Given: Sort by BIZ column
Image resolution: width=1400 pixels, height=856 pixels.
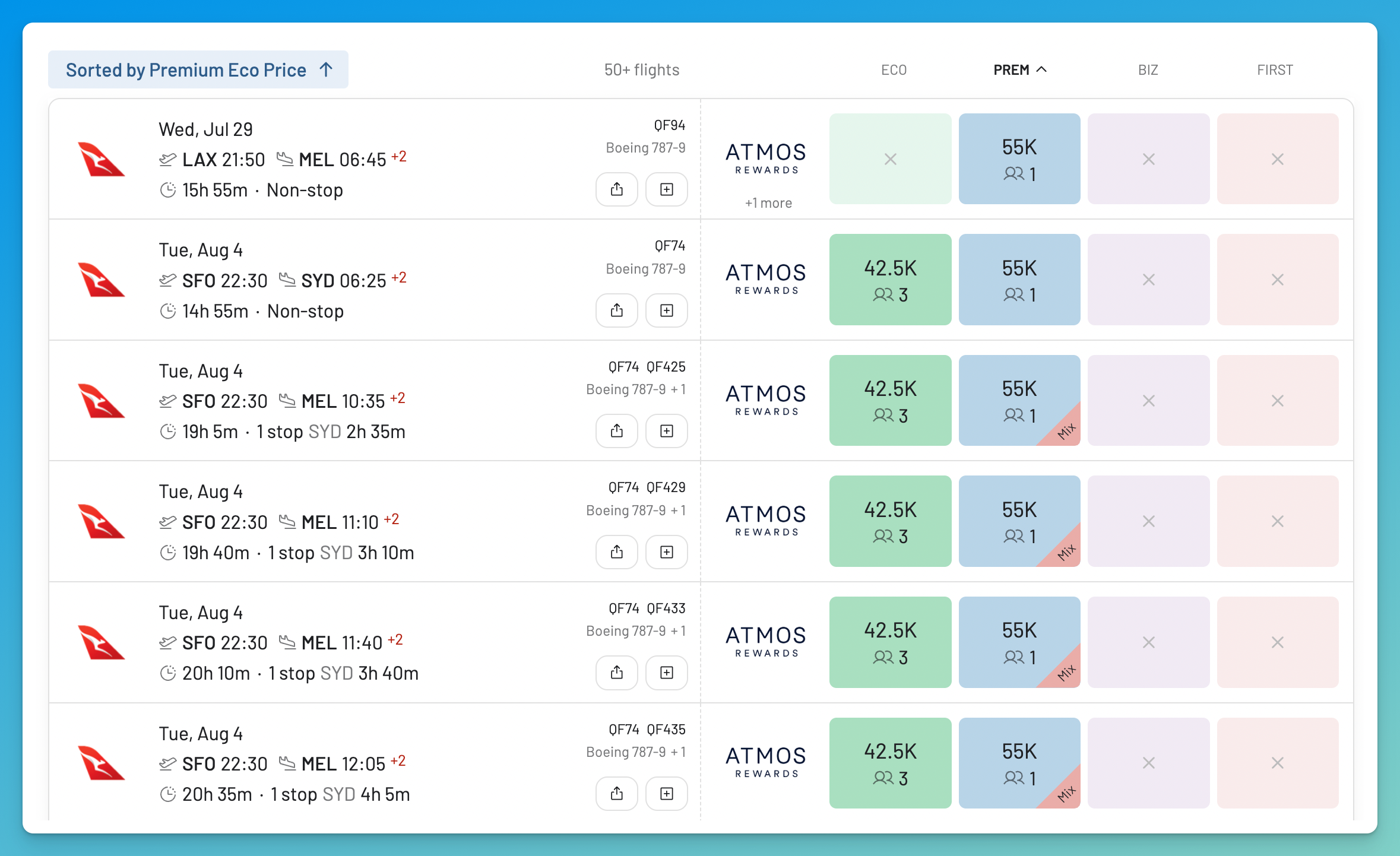Looking at the screenshot, I should (x=1148, y=70).
